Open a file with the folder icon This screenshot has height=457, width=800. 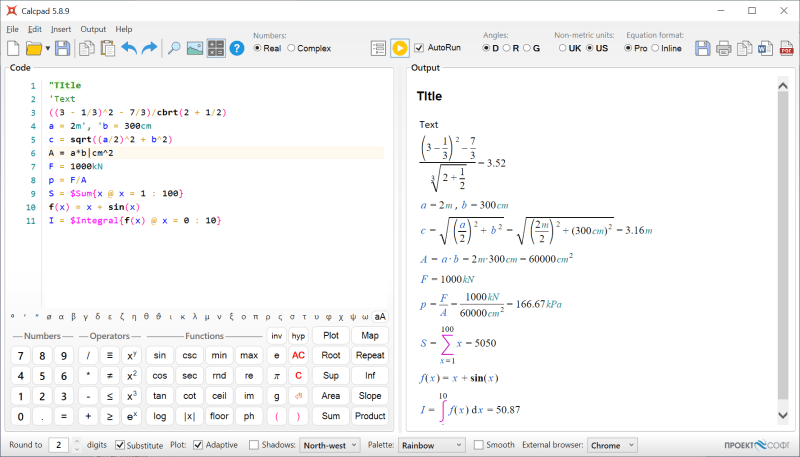[x=34, y=48]
